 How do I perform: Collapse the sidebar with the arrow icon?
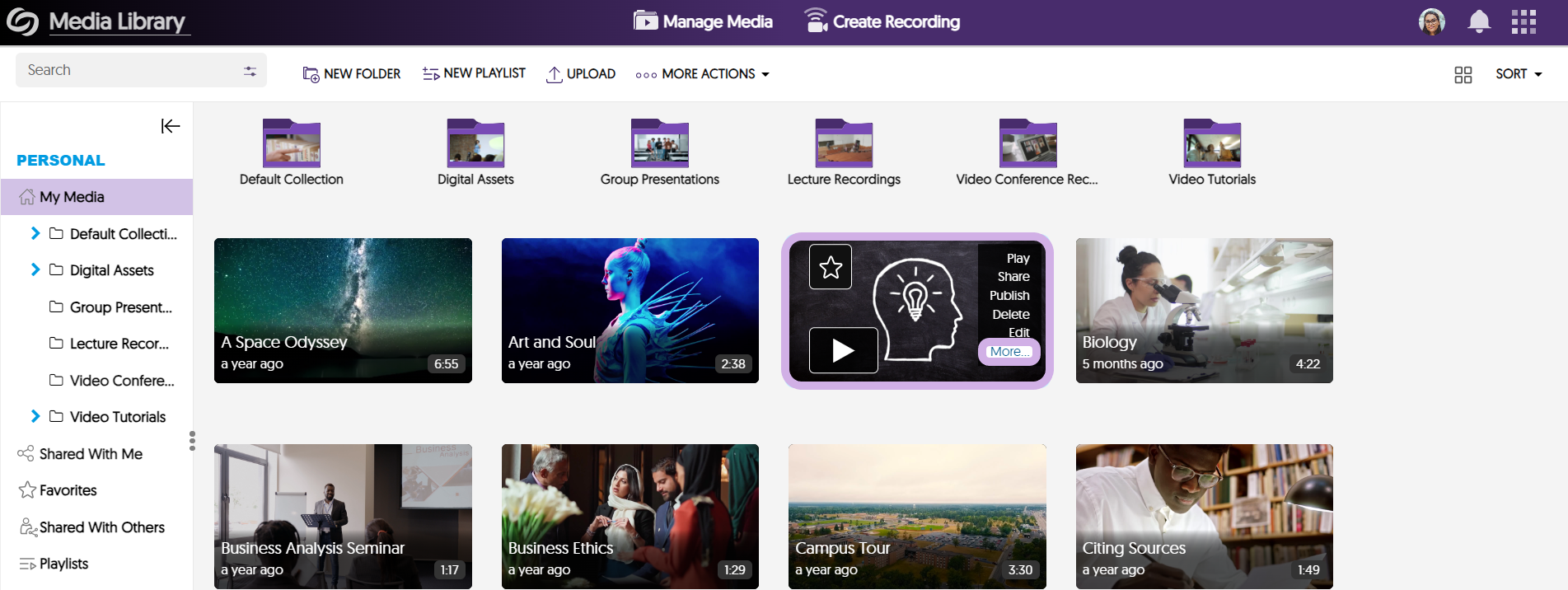coord(170,126)
